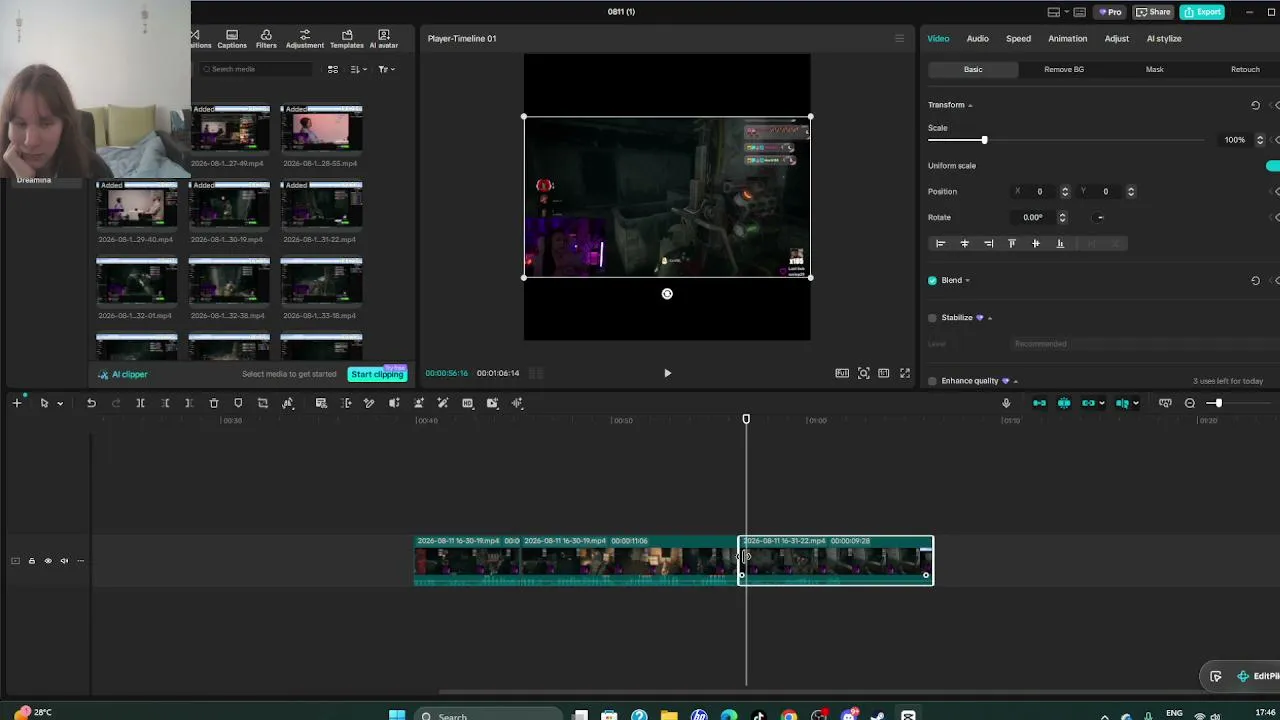Open the media sort options dropdown

[x=358, y=69]
